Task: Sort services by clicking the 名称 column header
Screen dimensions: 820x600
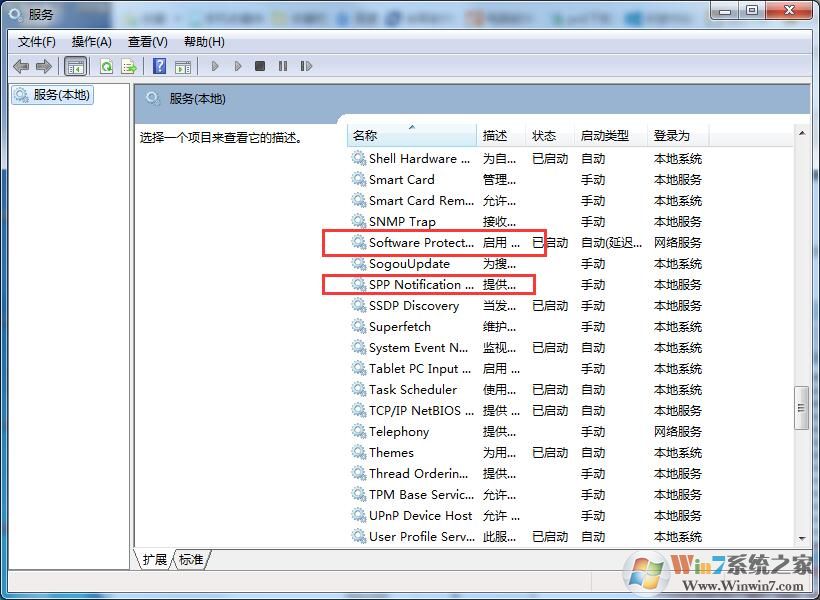Action: pyautogui.click(x=411, y=134)
